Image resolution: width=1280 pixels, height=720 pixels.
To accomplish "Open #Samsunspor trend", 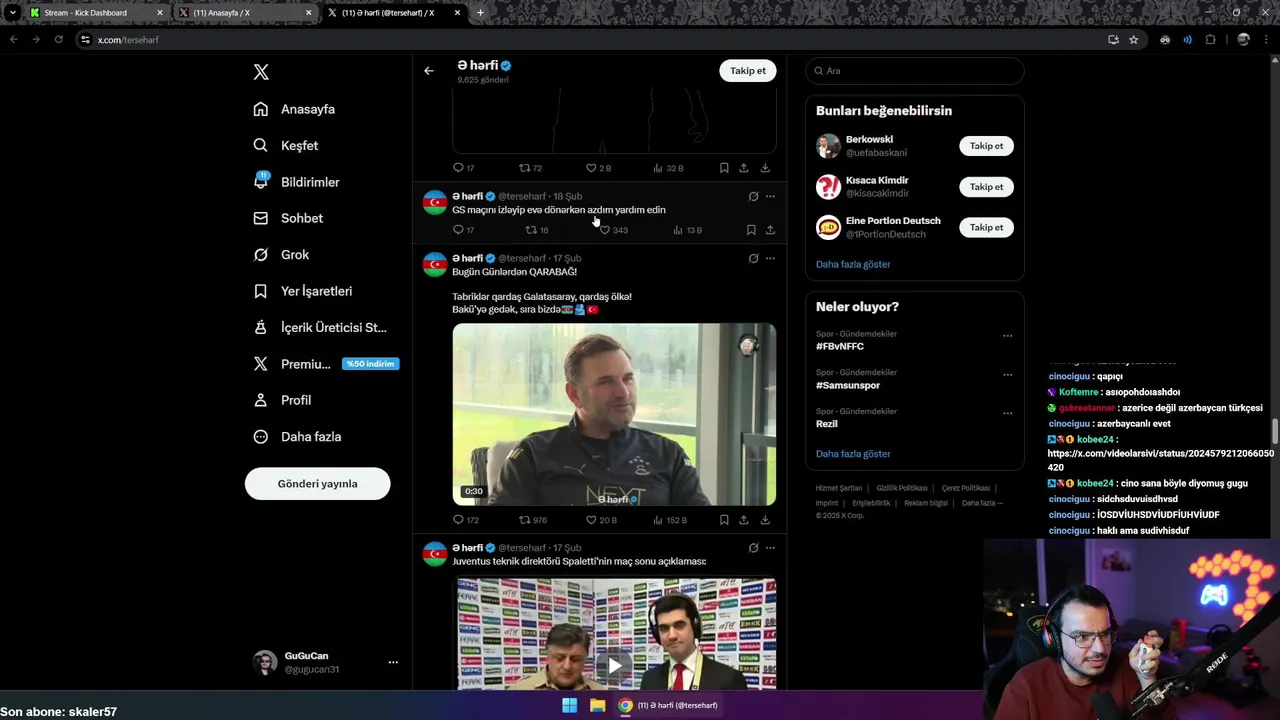I will pos(848,385).
